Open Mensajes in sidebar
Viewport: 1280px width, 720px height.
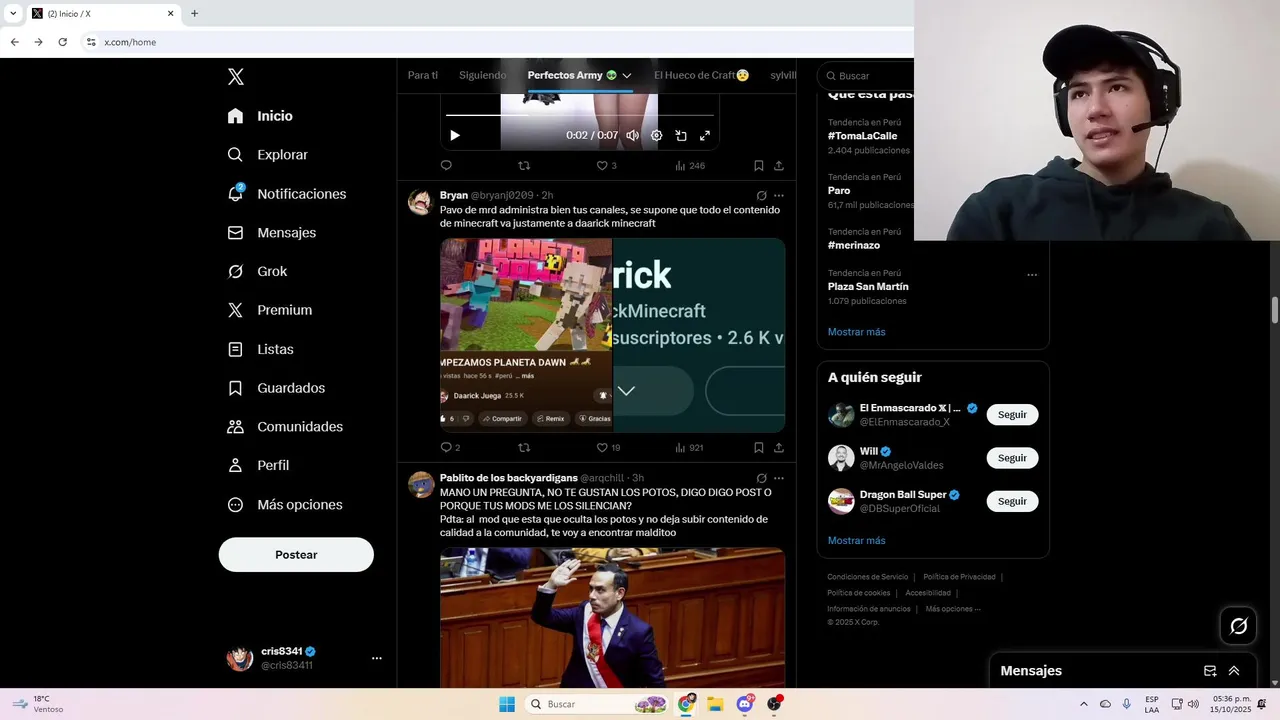coord(271,232)
